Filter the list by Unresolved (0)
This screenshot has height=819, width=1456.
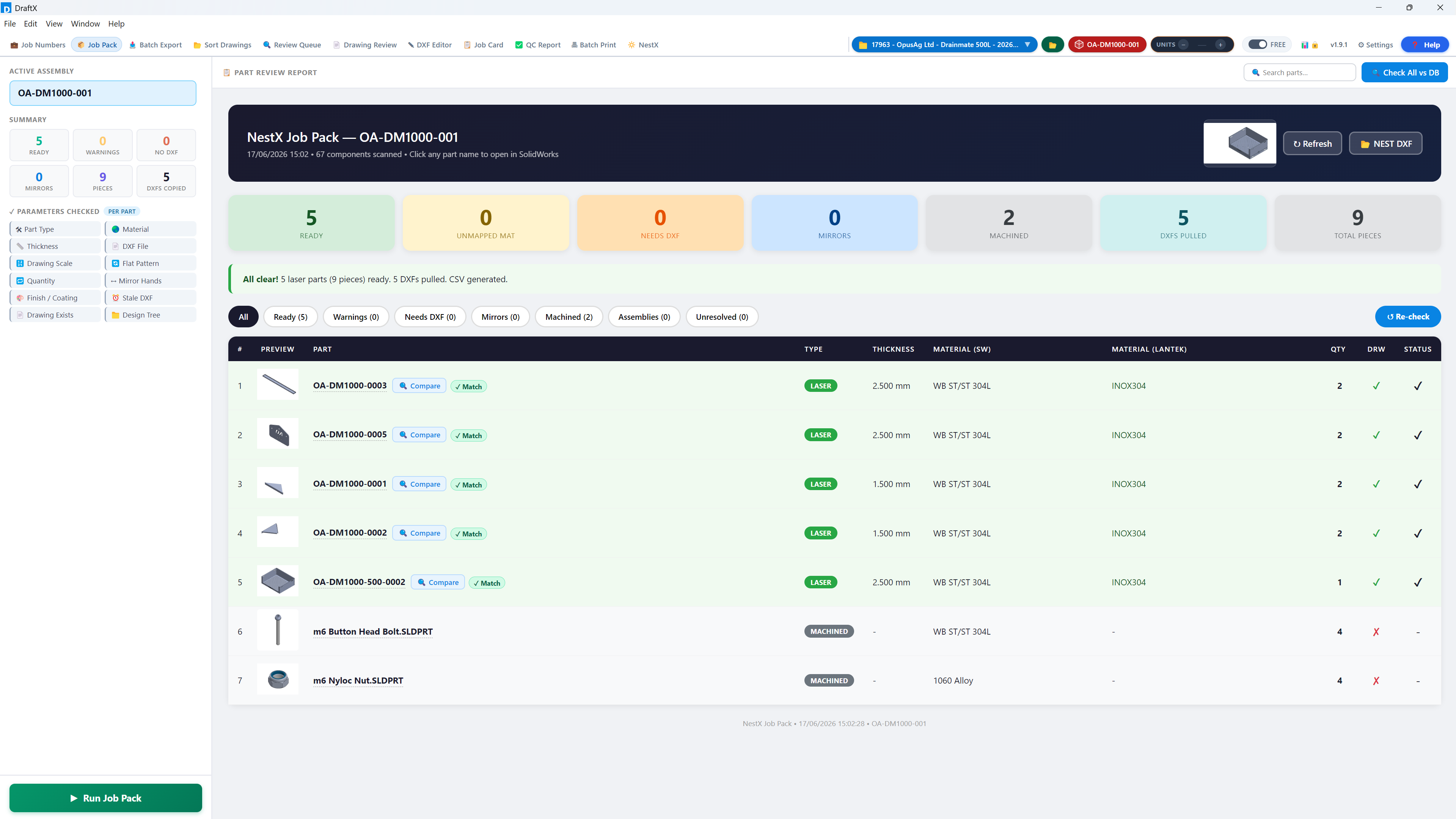click(722, 316)
